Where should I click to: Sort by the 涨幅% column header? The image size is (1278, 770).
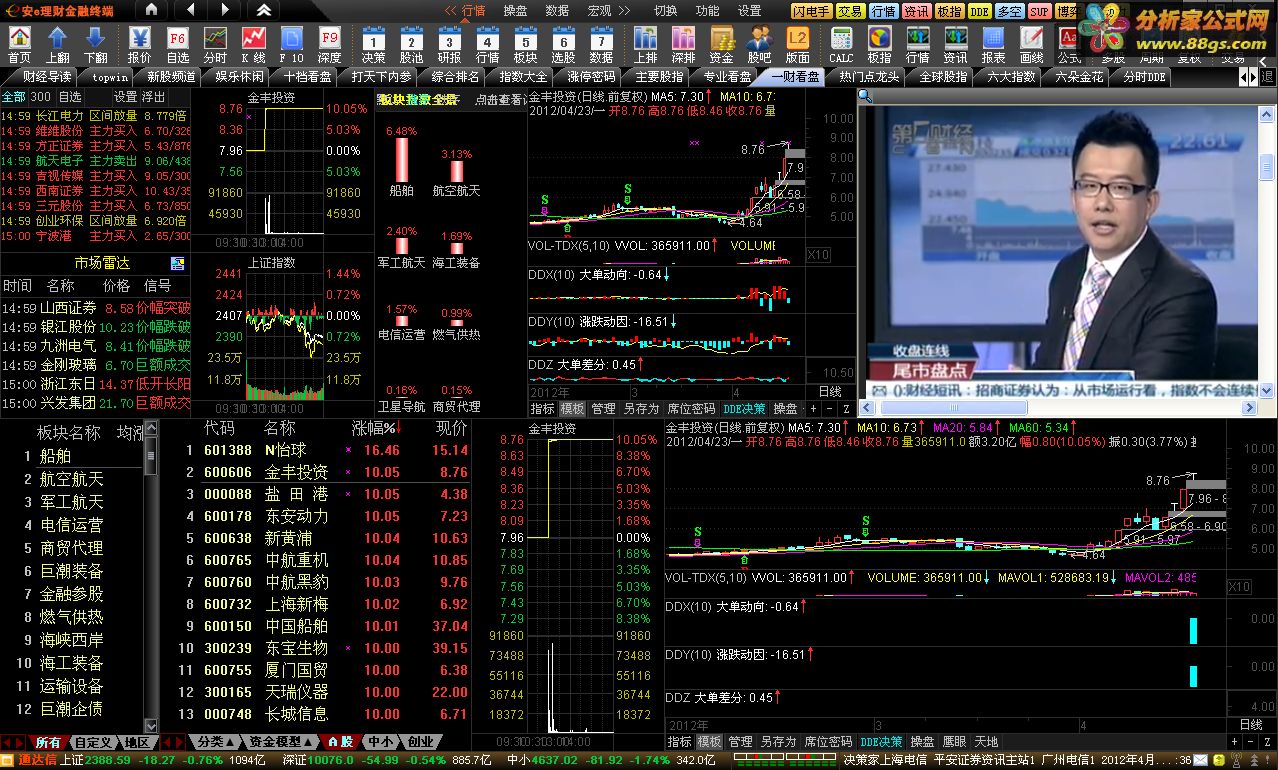(375, 429)
